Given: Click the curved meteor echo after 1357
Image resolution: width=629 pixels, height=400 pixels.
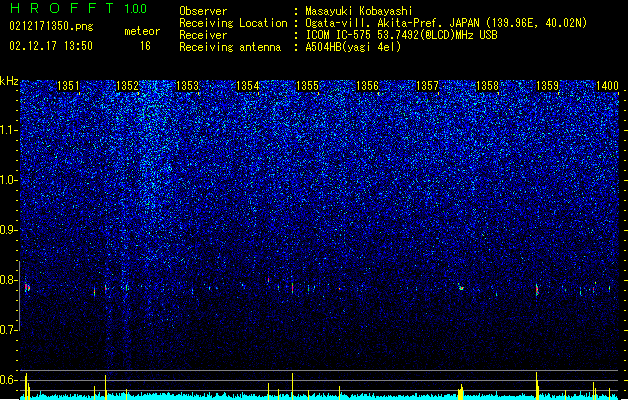Looking at the screenshot, I should [x=461, y=286].
